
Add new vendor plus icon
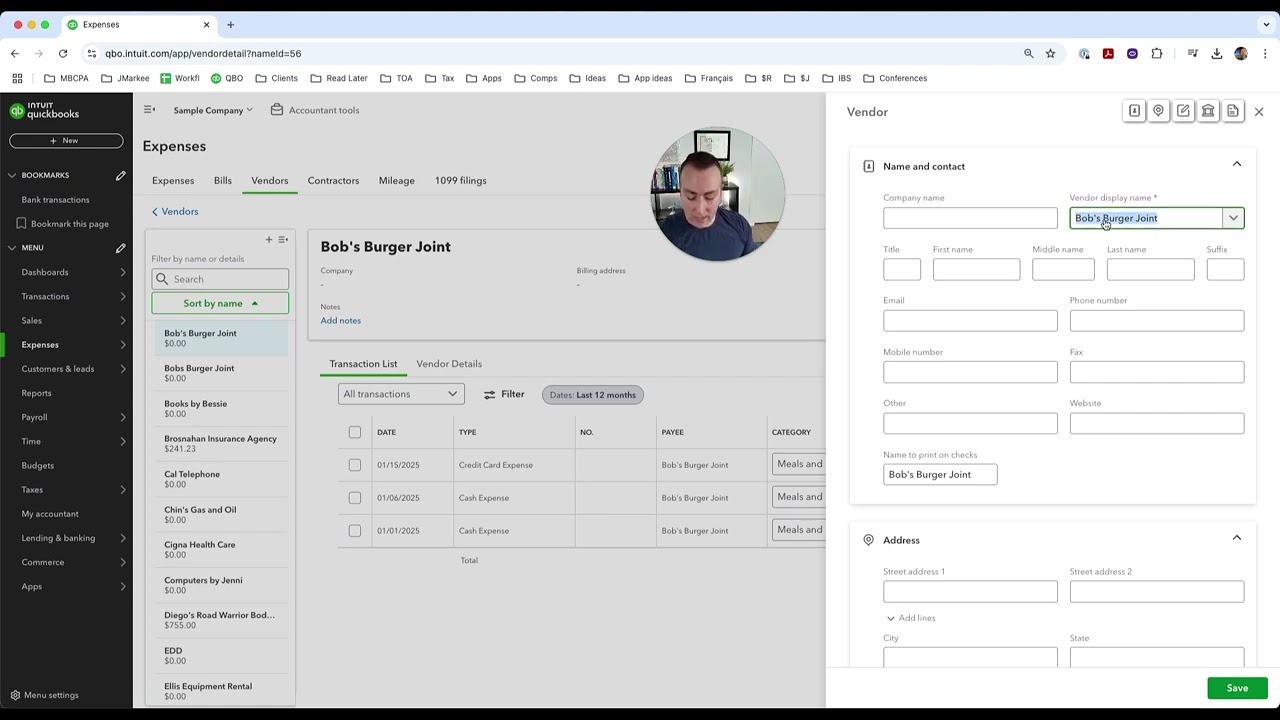pyautogui.click(x=268, y=239)
